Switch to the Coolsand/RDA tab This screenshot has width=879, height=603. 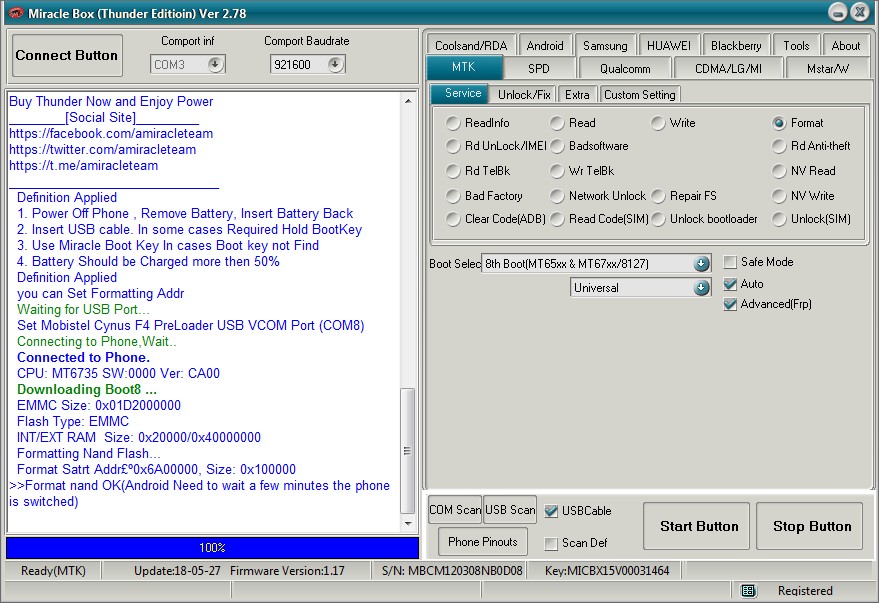pos(471,46)
